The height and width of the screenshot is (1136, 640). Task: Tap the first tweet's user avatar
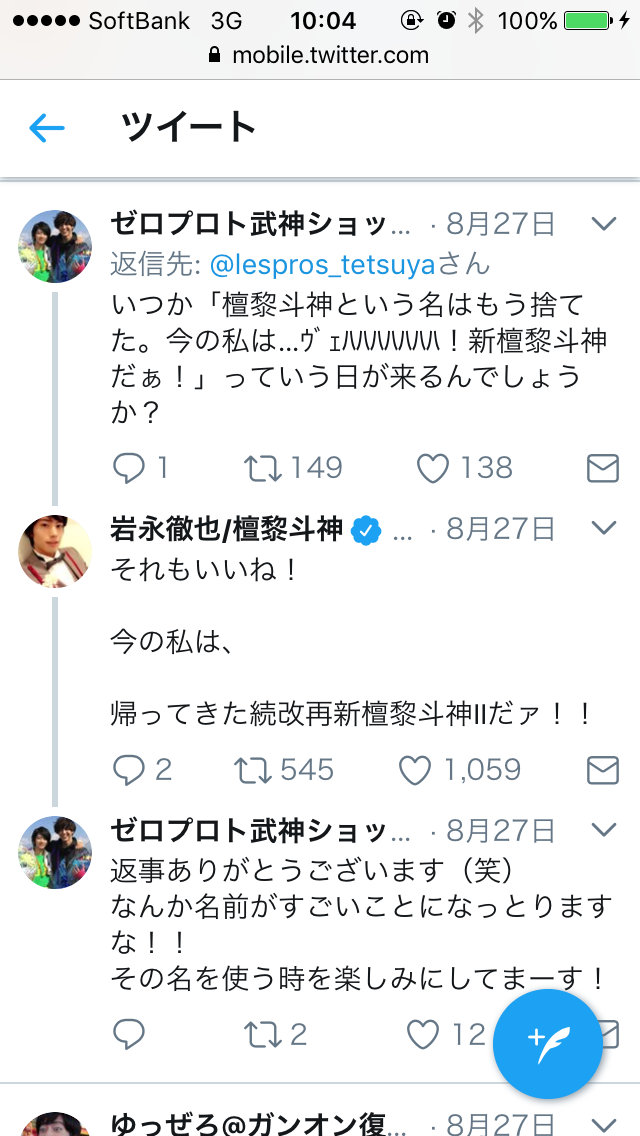56,247
